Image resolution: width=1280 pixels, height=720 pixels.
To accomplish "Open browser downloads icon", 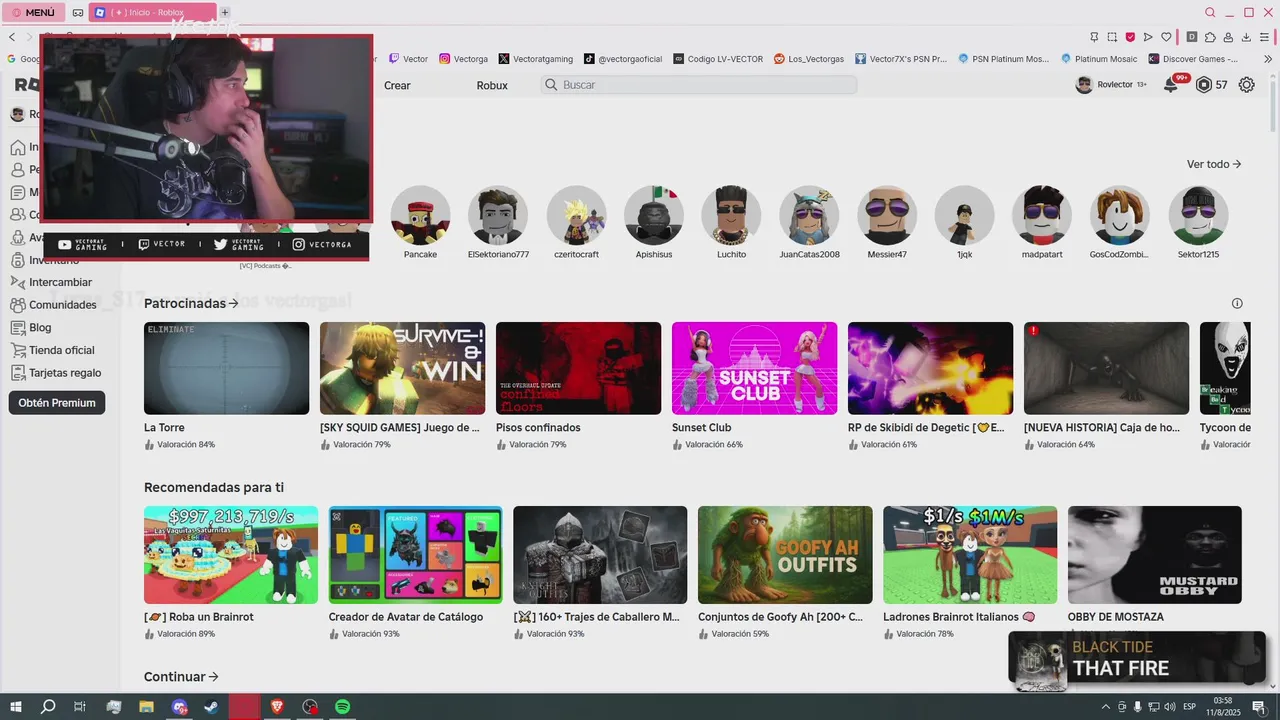I will (x=1247, y=37).
